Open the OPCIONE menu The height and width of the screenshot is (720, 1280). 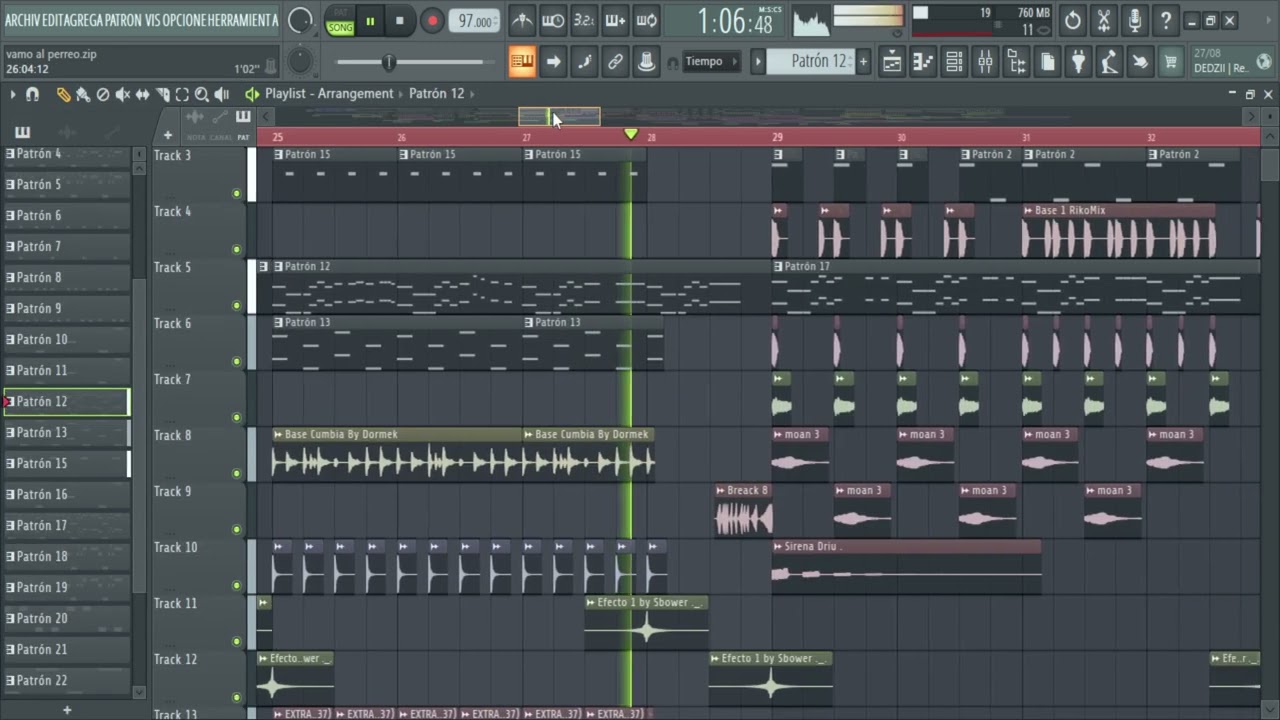(x=183, y=20)
